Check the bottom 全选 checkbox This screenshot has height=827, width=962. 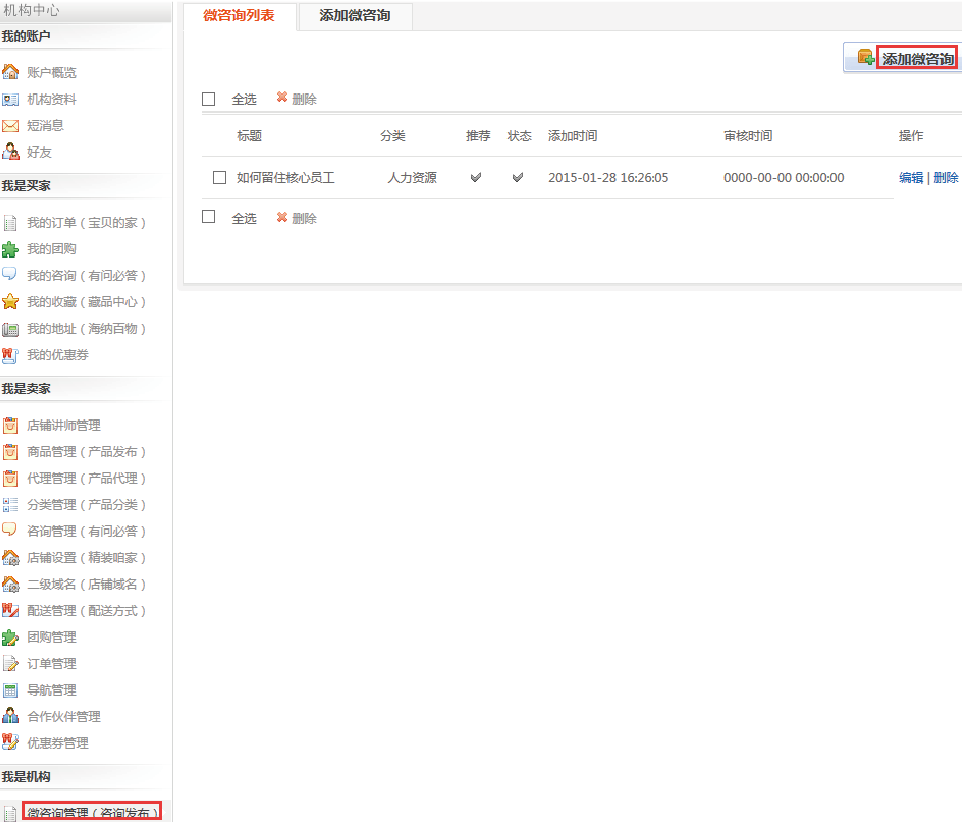pyautogui.click(x=209, y=217)
